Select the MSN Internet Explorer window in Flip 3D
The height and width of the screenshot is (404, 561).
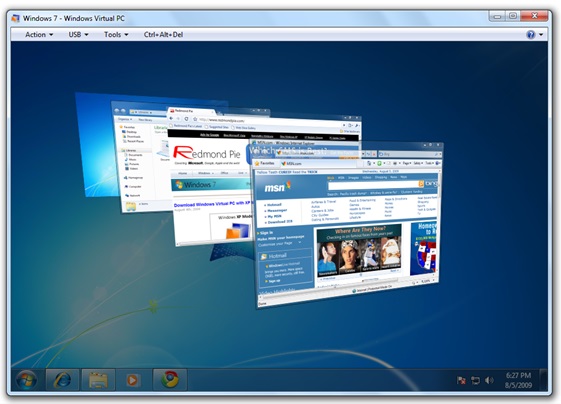346,225
